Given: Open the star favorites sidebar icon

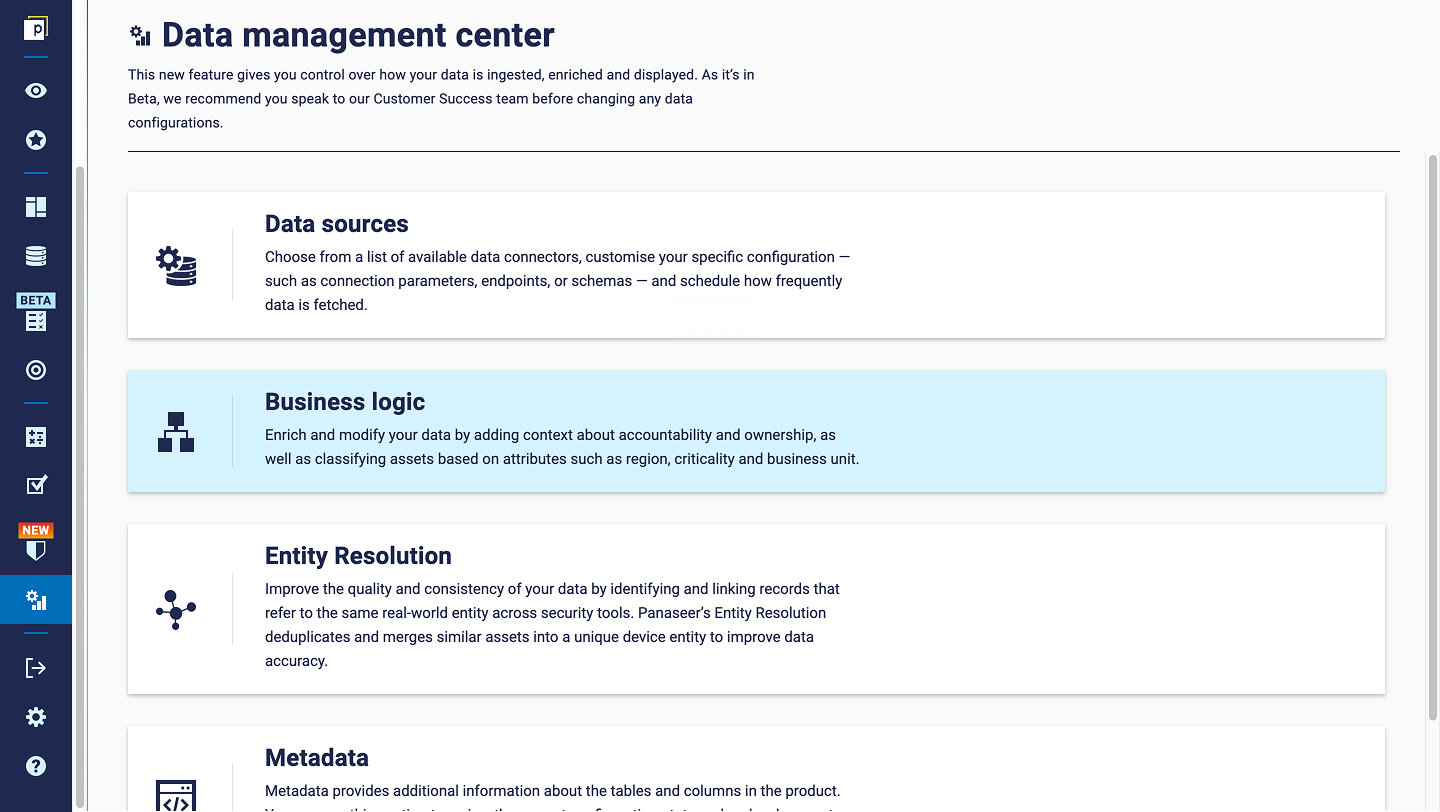Looking at the screenshot, I should pos(36,140).
